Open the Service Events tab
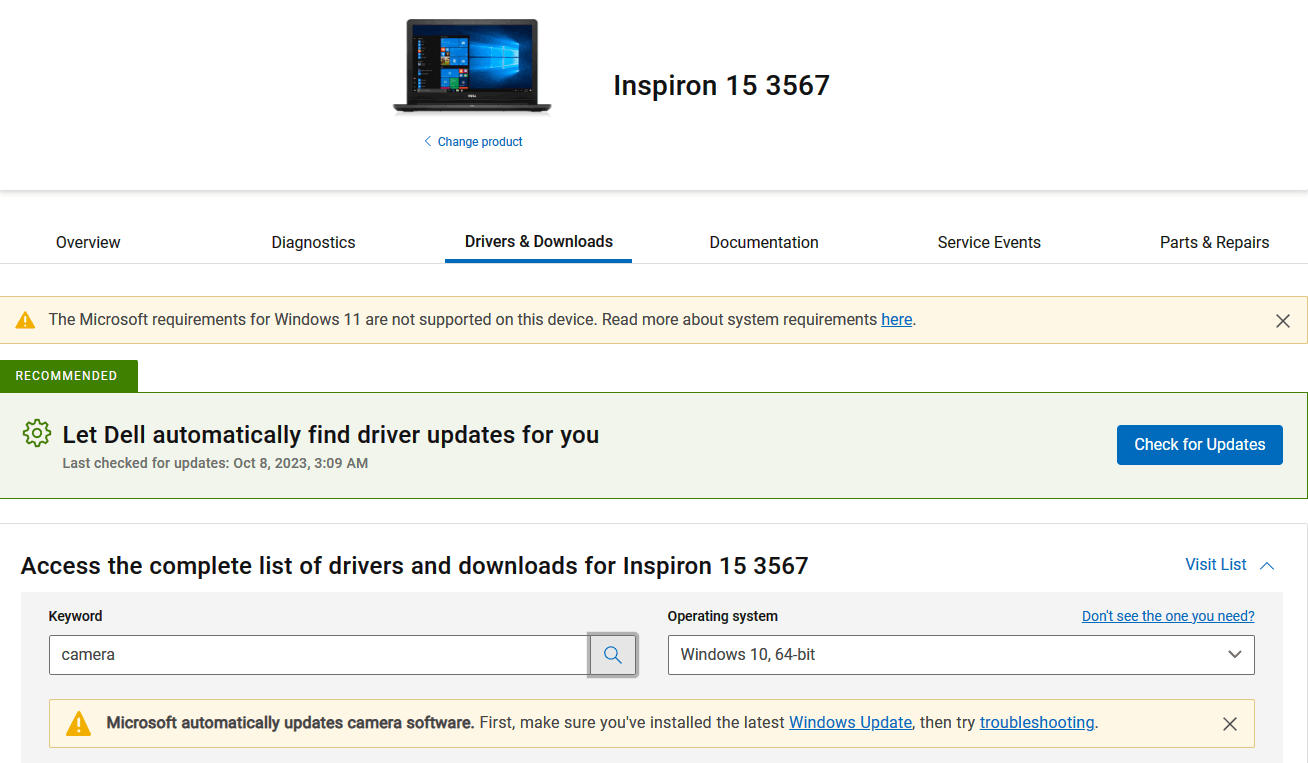Viewport: 1308px width, 763px height. 988,242
